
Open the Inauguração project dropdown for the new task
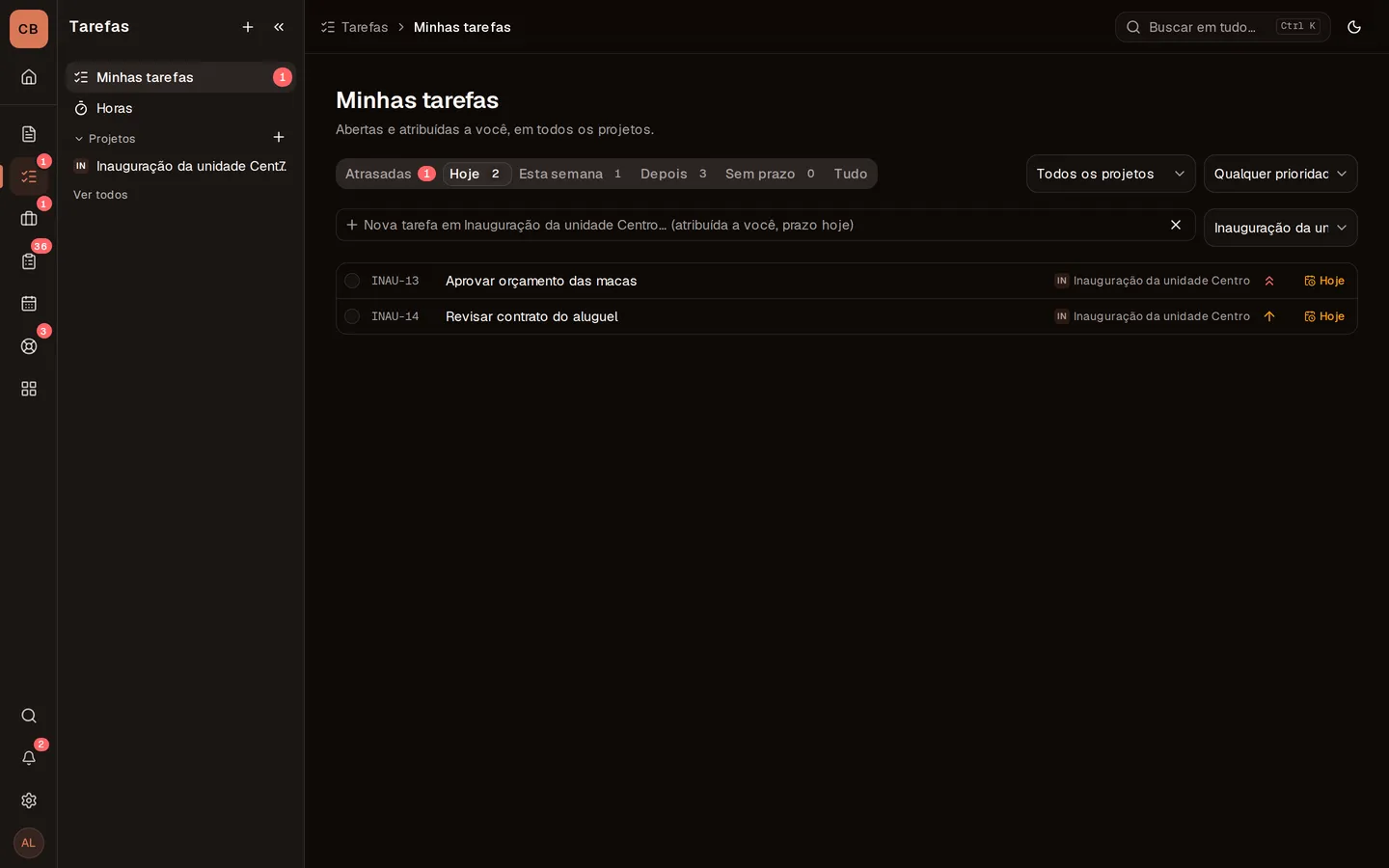pyautogui.click(x=1281, y=228)
